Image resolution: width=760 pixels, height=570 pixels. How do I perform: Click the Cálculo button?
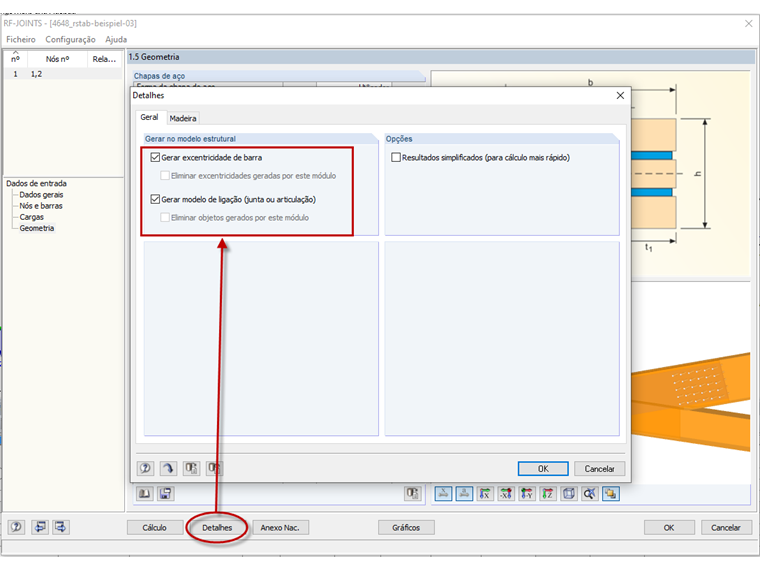155,527
